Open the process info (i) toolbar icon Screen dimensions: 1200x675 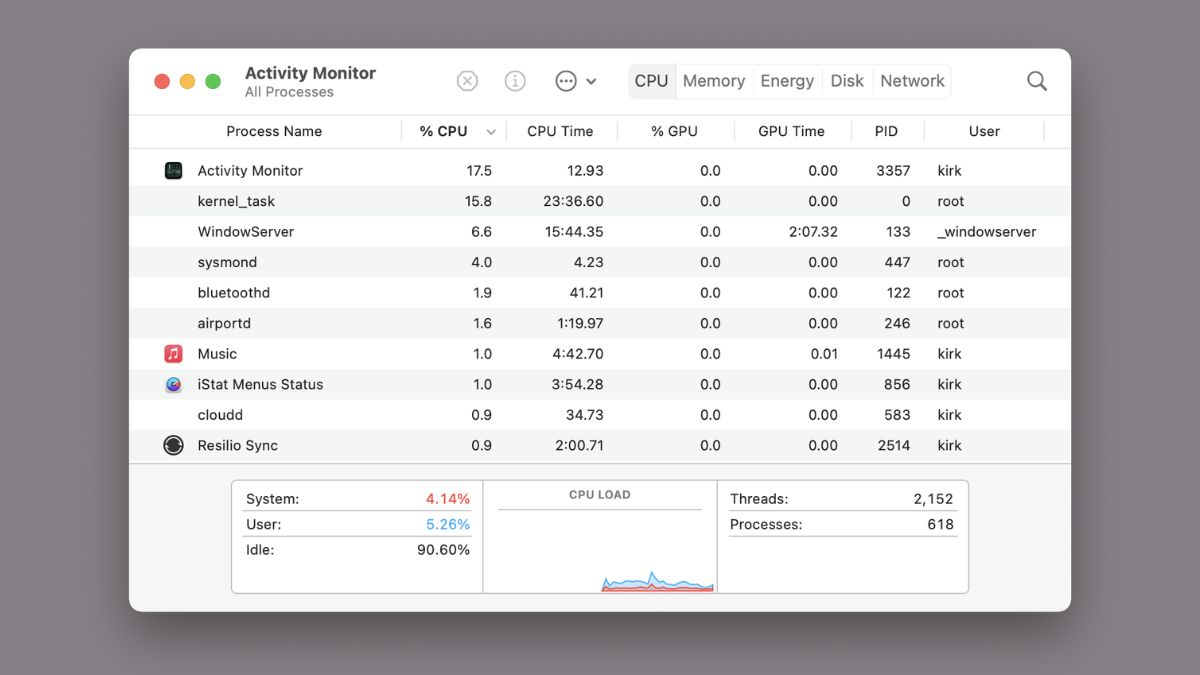click(515, 81)
